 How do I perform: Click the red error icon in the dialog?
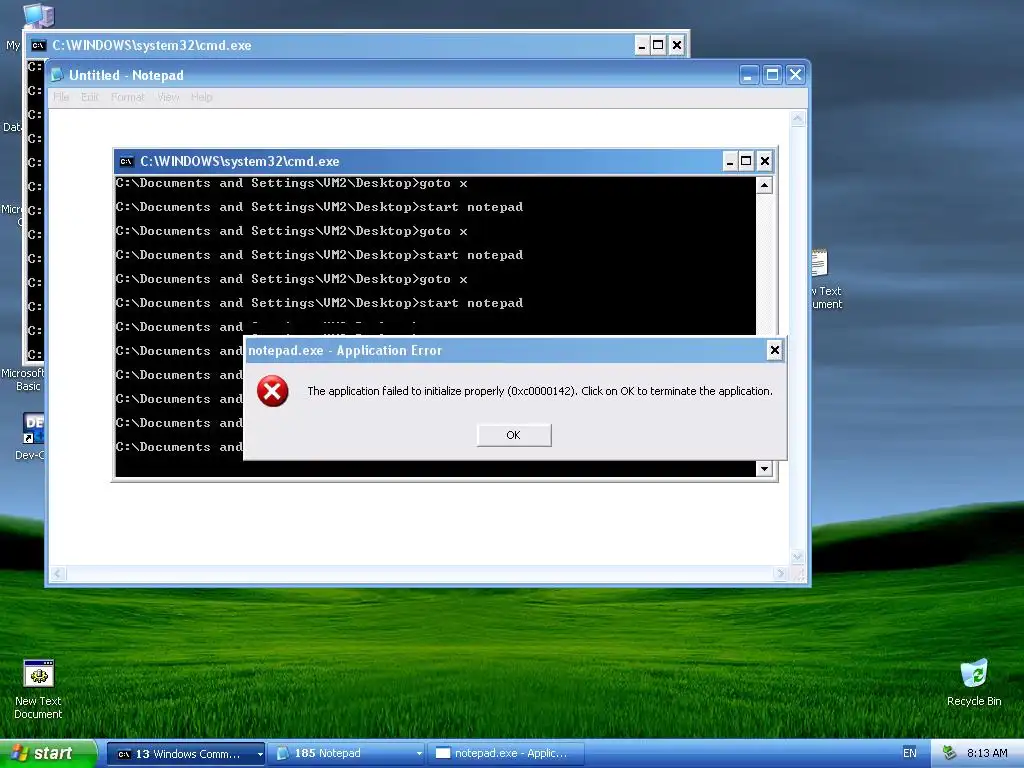pos(273,391)
